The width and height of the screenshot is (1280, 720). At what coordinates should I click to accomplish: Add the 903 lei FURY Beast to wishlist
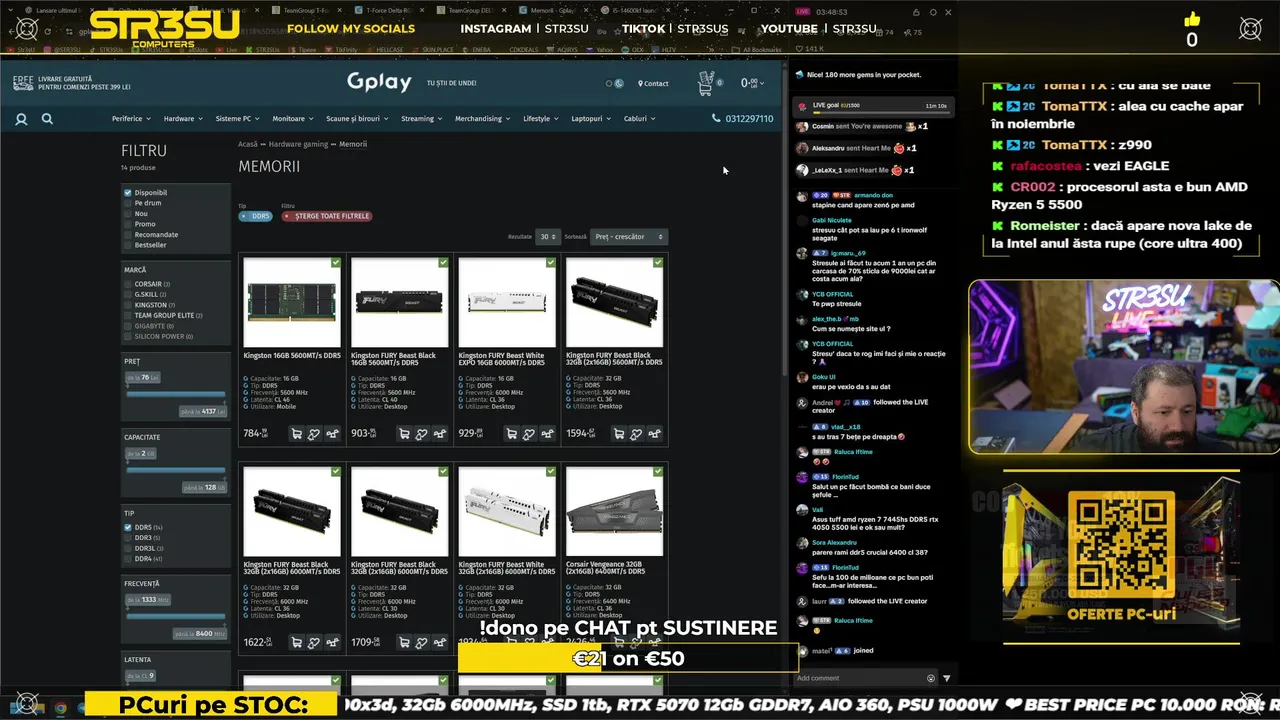422,434
